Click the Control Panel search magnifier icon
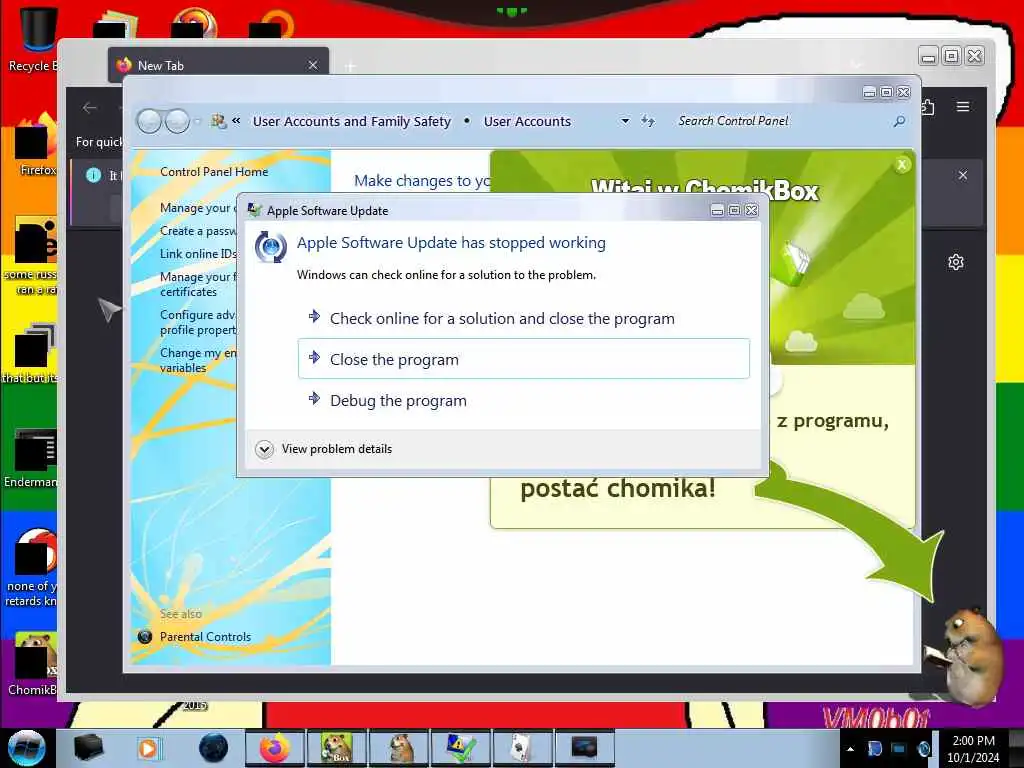Image resolution: width=1024 pixels, height=768 pixels. (899, 121)
